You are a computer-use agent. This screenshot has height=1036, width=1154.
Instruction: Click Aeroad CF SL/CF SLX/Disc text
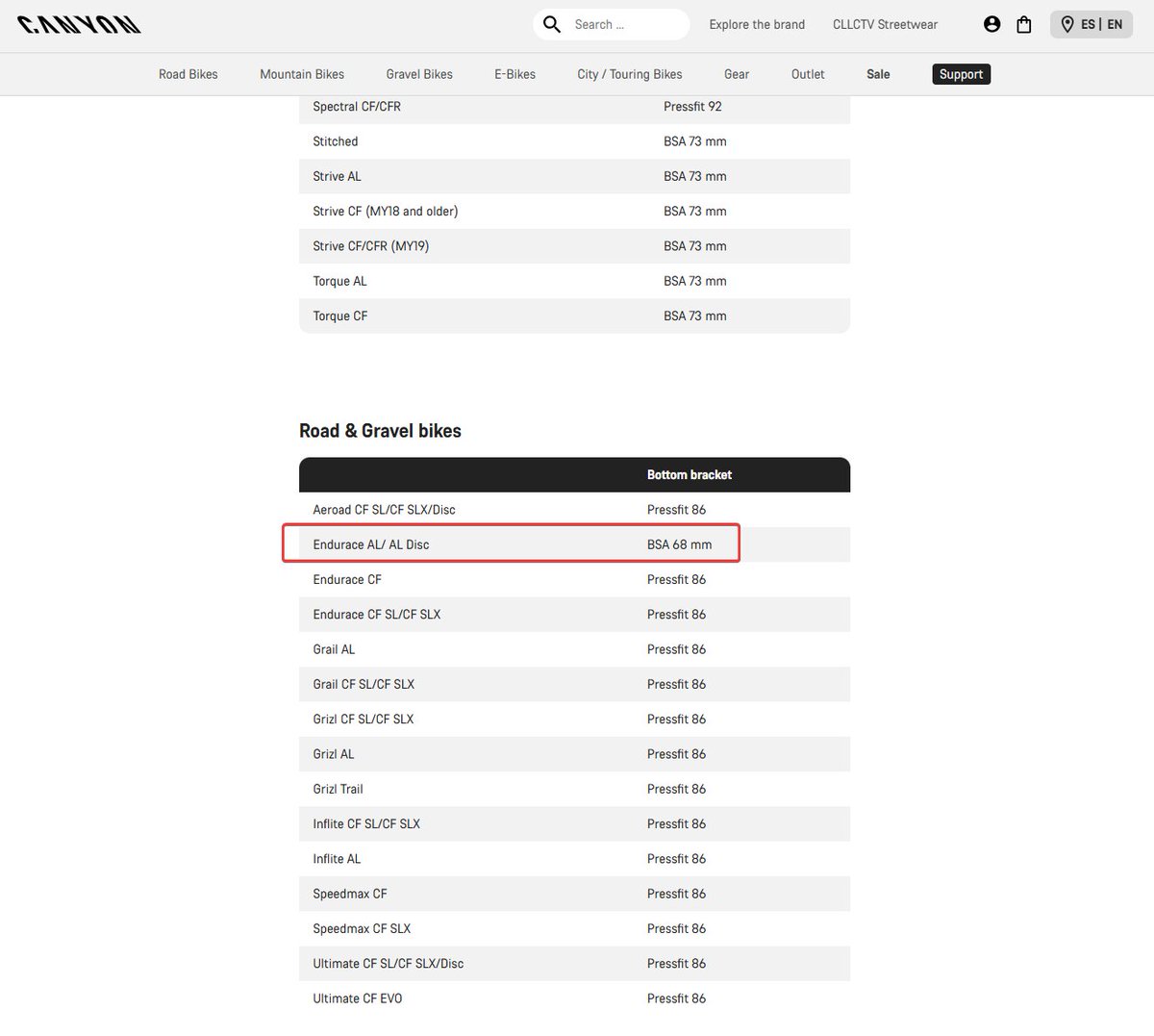click(384, 510)
